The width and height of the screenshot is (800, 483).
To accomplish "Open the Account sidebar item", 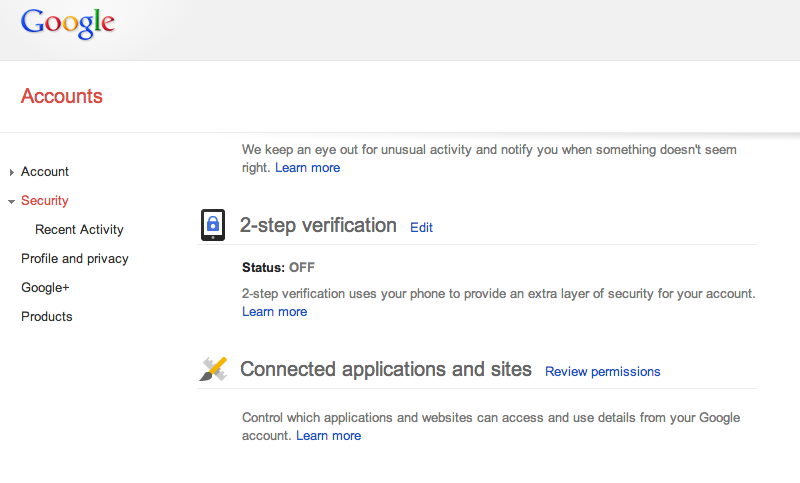I will click(x=45, y=172).
